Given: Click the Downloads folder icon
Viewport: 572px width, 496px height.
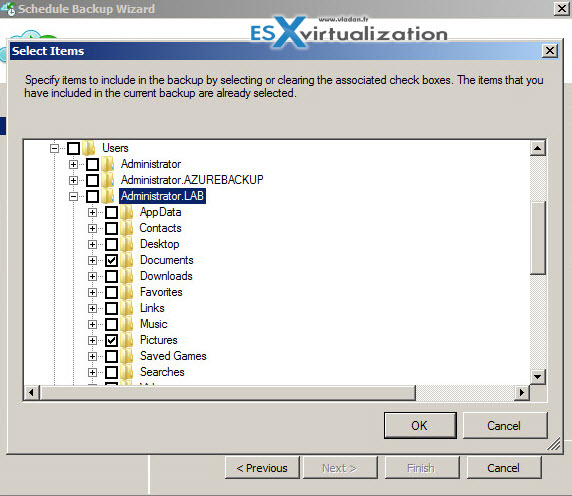Looking at the screenshot, I should [x=127, y=276].
